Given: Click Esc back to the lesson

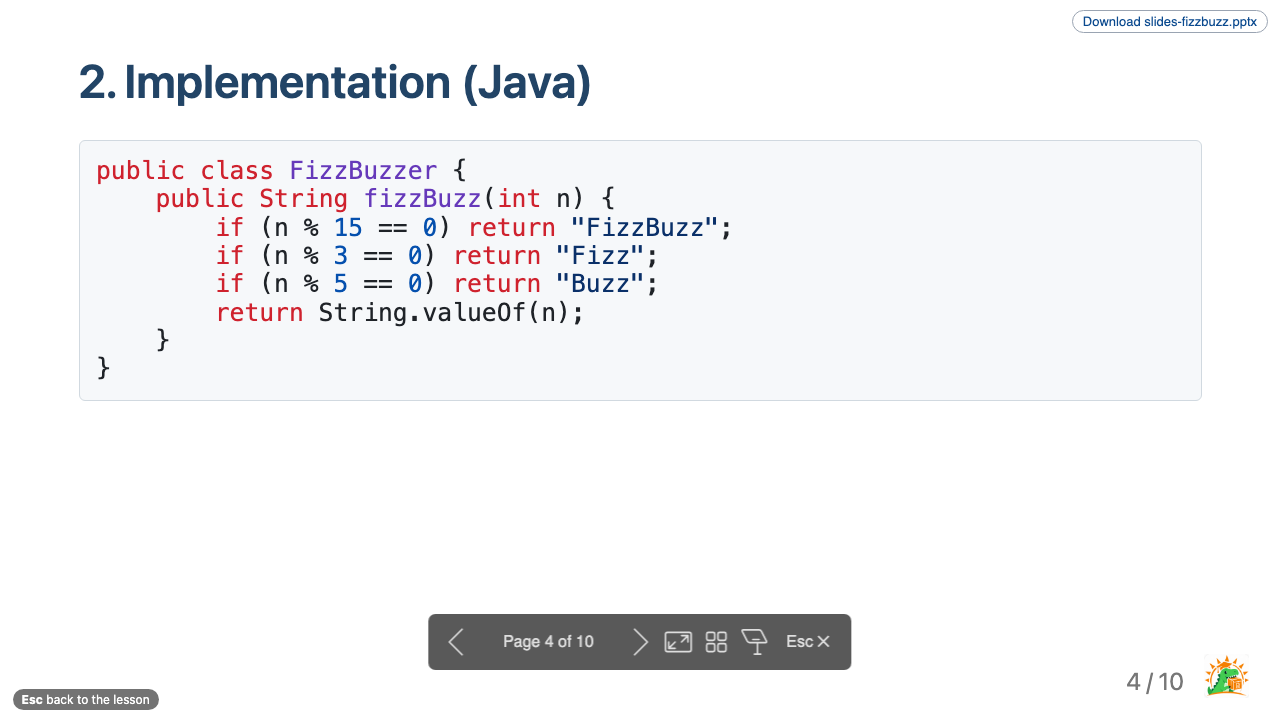Looking at the screenshot, I should 86,699.
